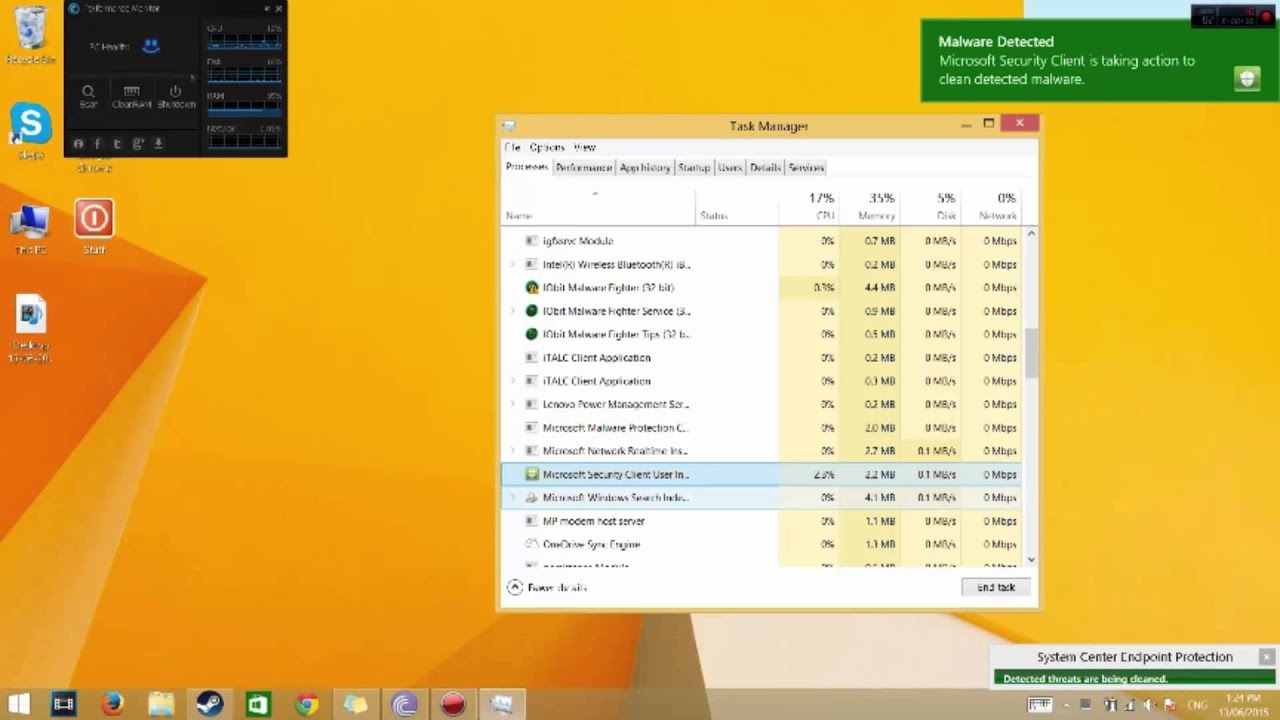The width and height of the screenshot is (1280, 720).
Task: Sort processes by the CPU column
Action: (x=808, y=206)
